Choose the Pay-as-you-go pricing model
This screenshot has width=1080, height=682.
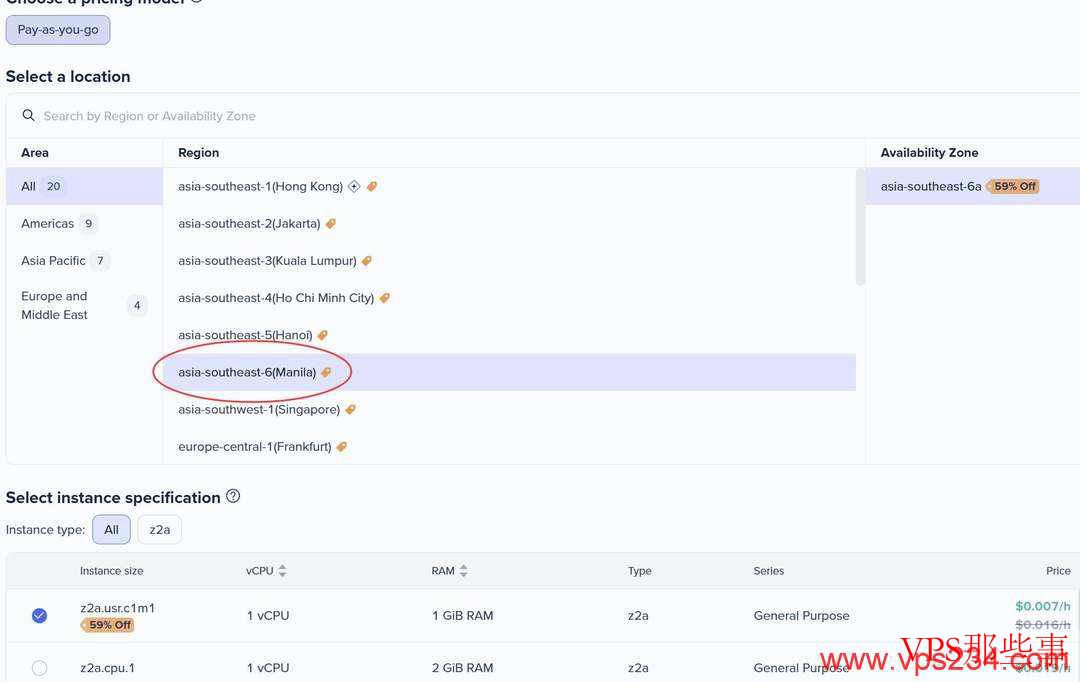58,30
